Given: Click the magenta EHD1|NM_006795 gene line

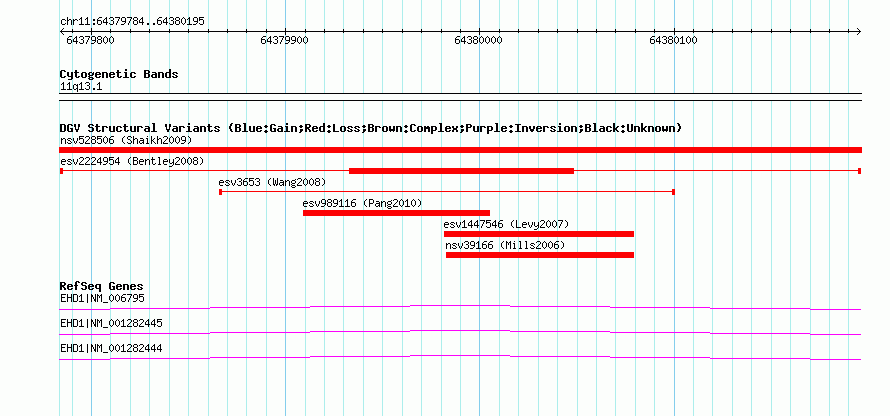Looking at the screenshot, I should coord(460,307).
